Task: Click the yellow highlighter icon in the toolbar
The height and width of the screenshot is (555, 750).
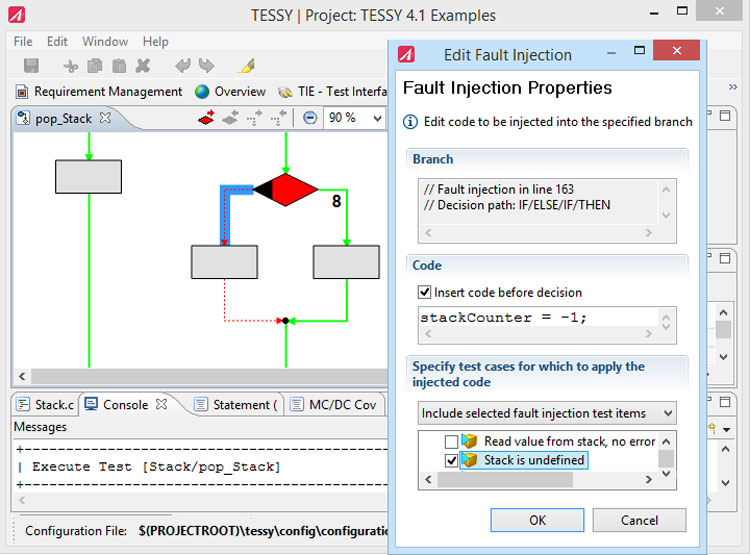Action: (x=246, y=66)
